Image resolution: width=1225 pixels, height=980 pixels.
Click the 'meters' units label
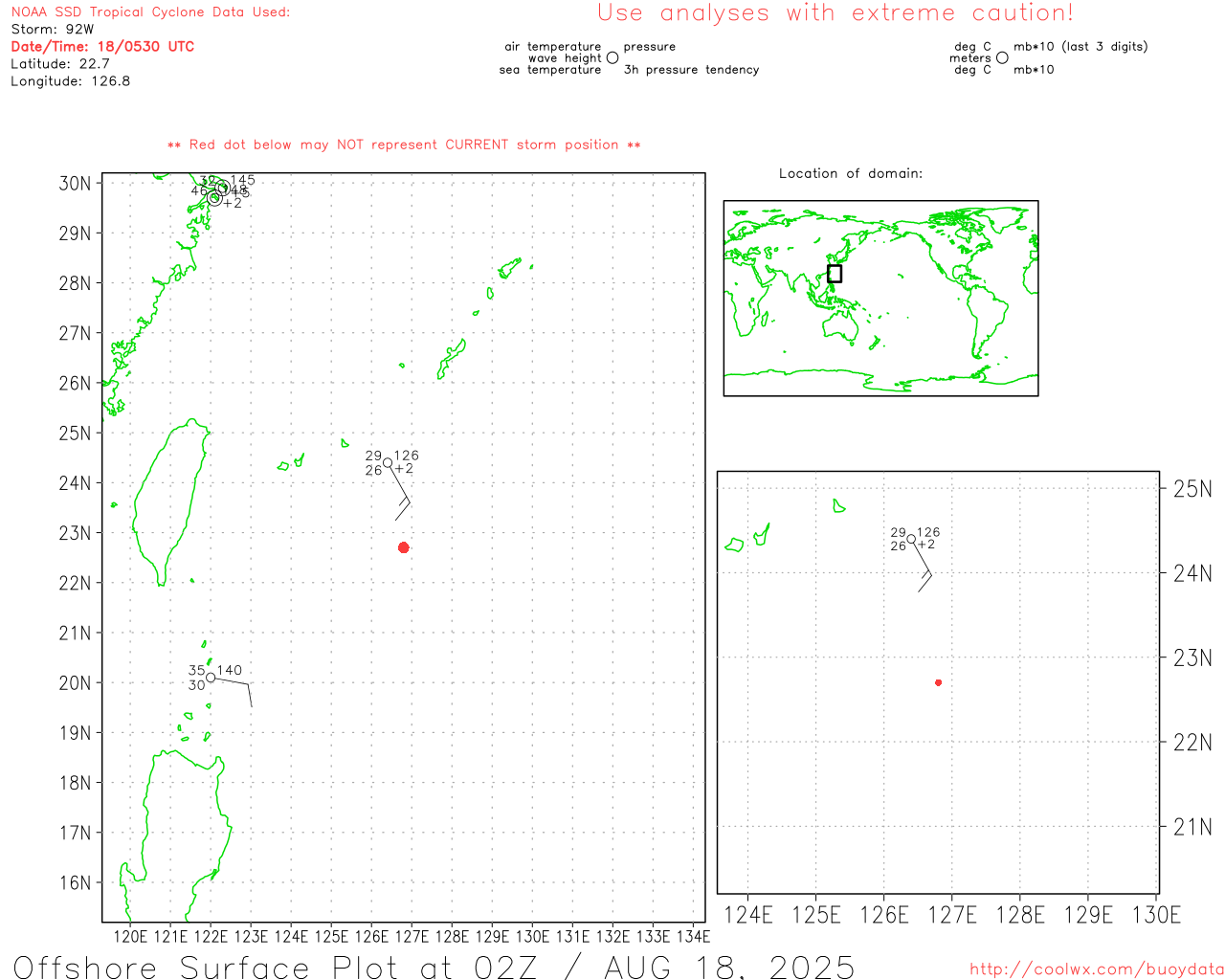click(x=970, y=58)
